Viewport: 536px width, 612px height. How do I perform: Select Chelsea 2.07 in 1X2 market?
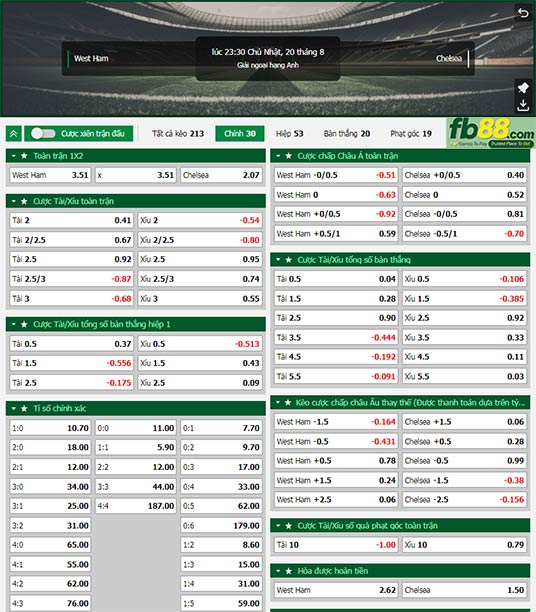coord(221,175)
